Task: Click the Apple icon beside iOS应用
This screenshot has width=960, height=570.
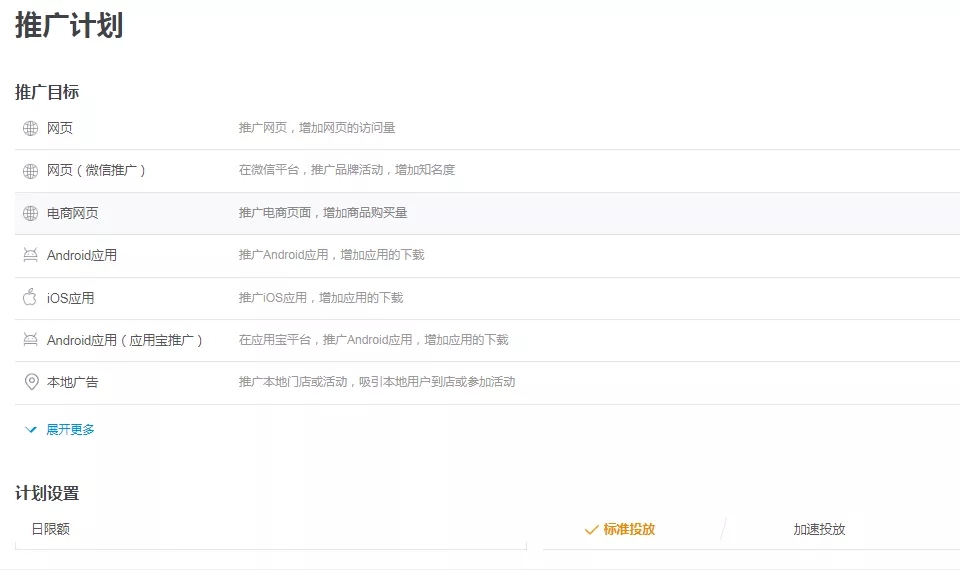Action: [30, 298]
